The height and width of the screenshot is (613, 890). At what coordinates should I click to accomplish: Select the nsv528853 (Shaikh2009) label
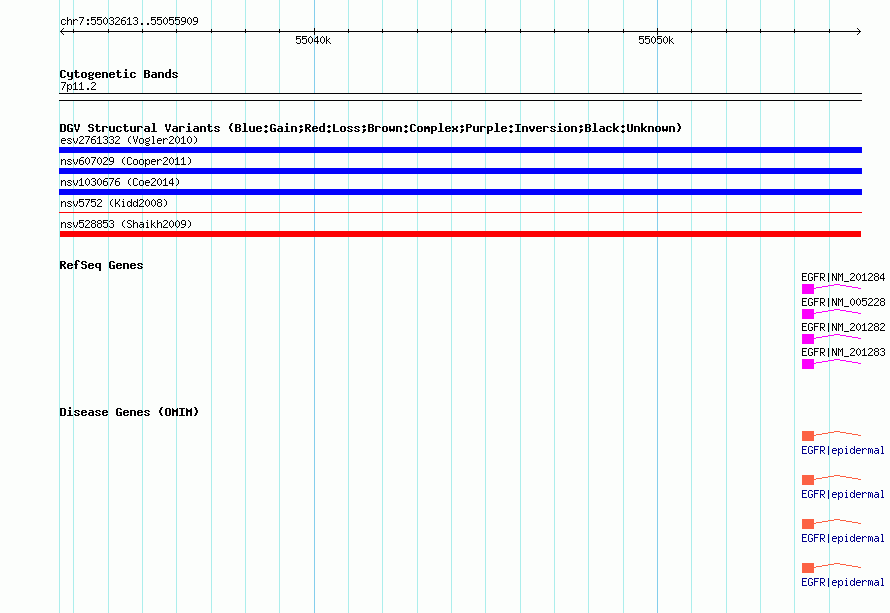coord(126,224)
